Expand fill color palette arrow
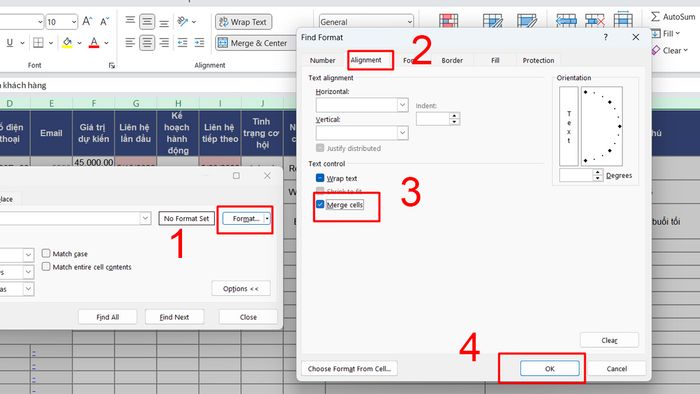The width and height of the screenshot is (700, 394). click(x=79, y=43)
